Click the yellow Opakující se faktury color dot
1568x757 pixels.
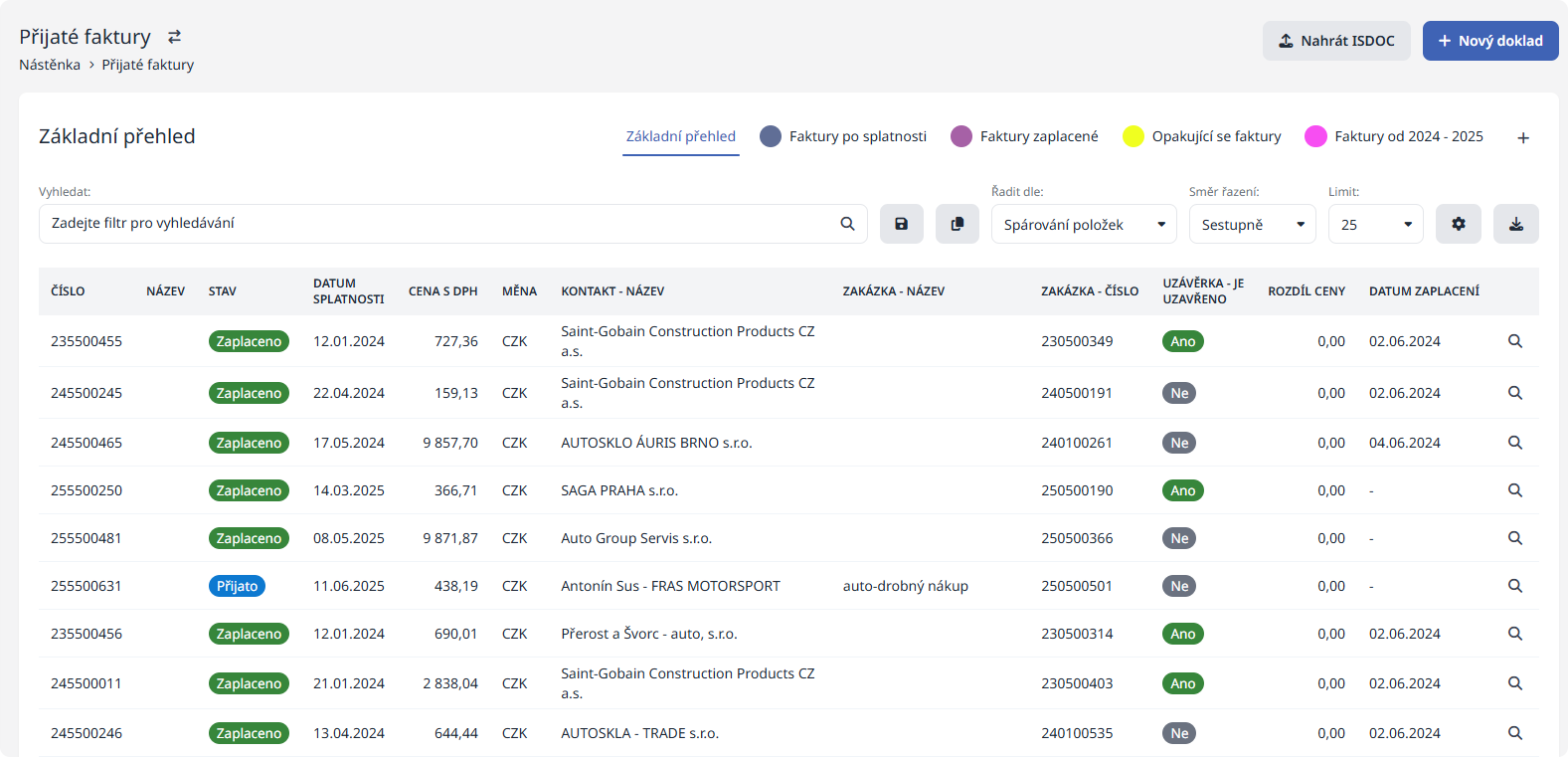click(x=1133, y=136)
